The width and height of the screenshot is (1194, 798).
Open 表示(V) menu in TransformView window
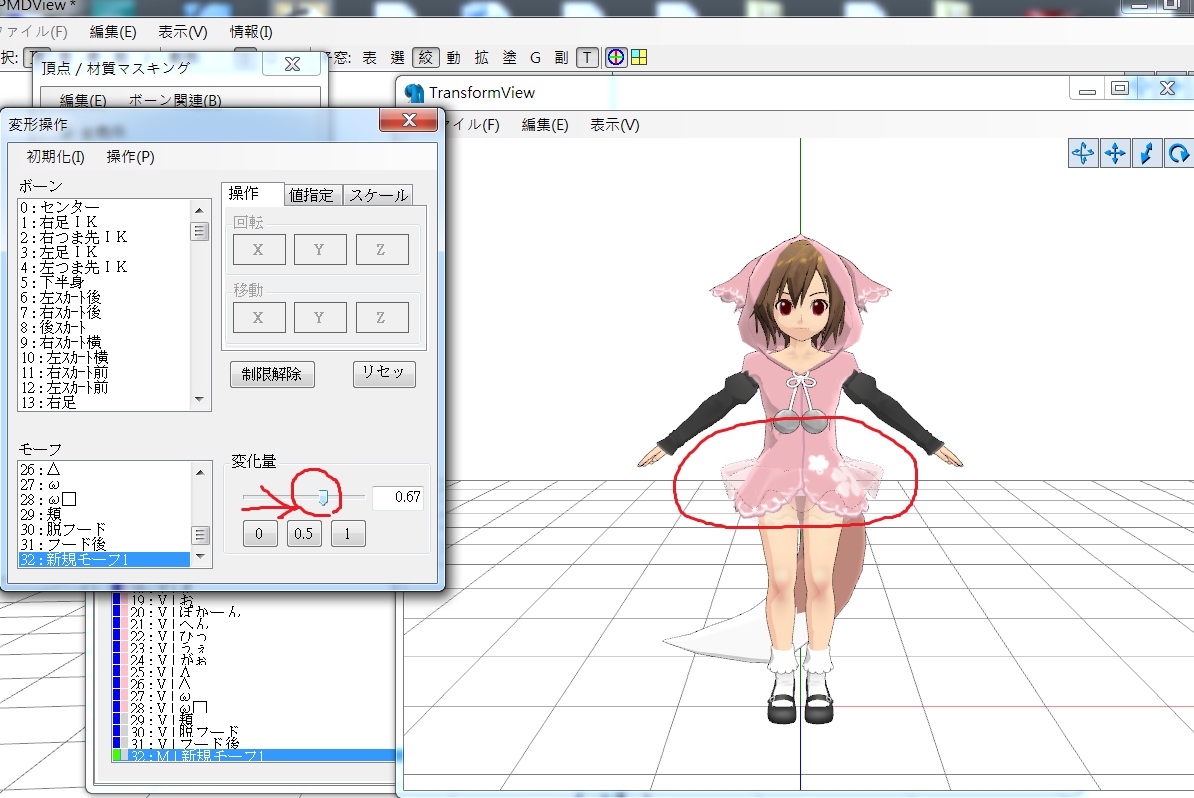pyautogui.click(x=615, y=125)
